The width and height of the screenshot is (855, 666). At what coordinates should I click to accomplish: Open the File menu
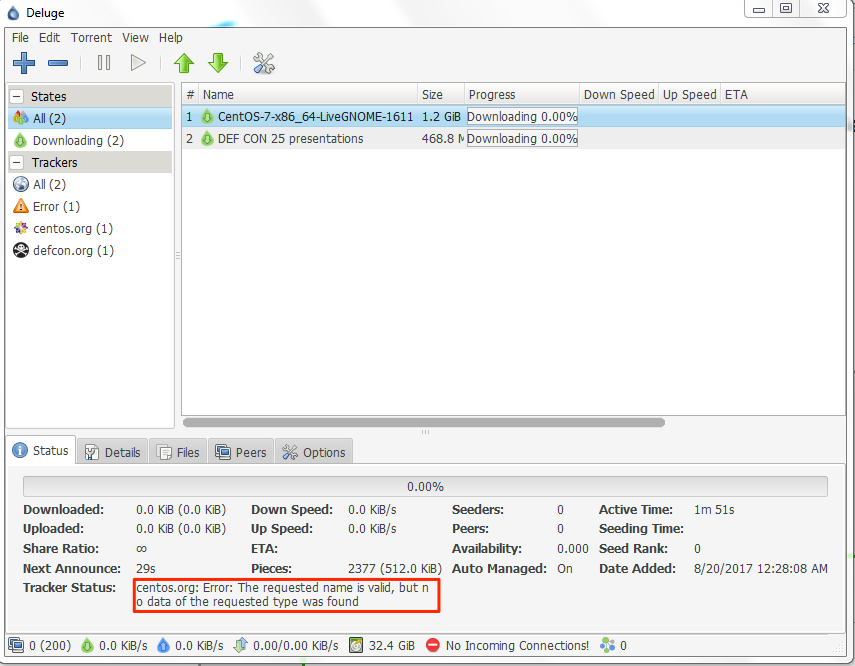20,38
